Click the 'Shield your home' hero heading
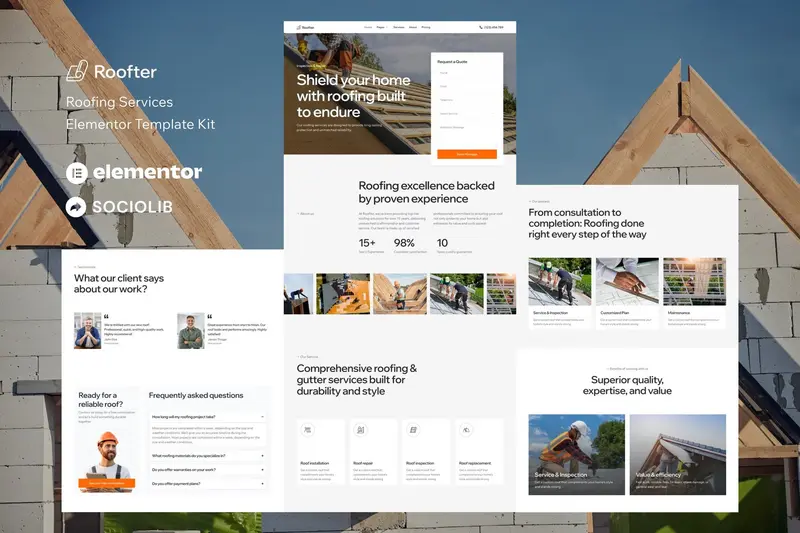This screenshot has width=800, height=533. click(353, 96)
